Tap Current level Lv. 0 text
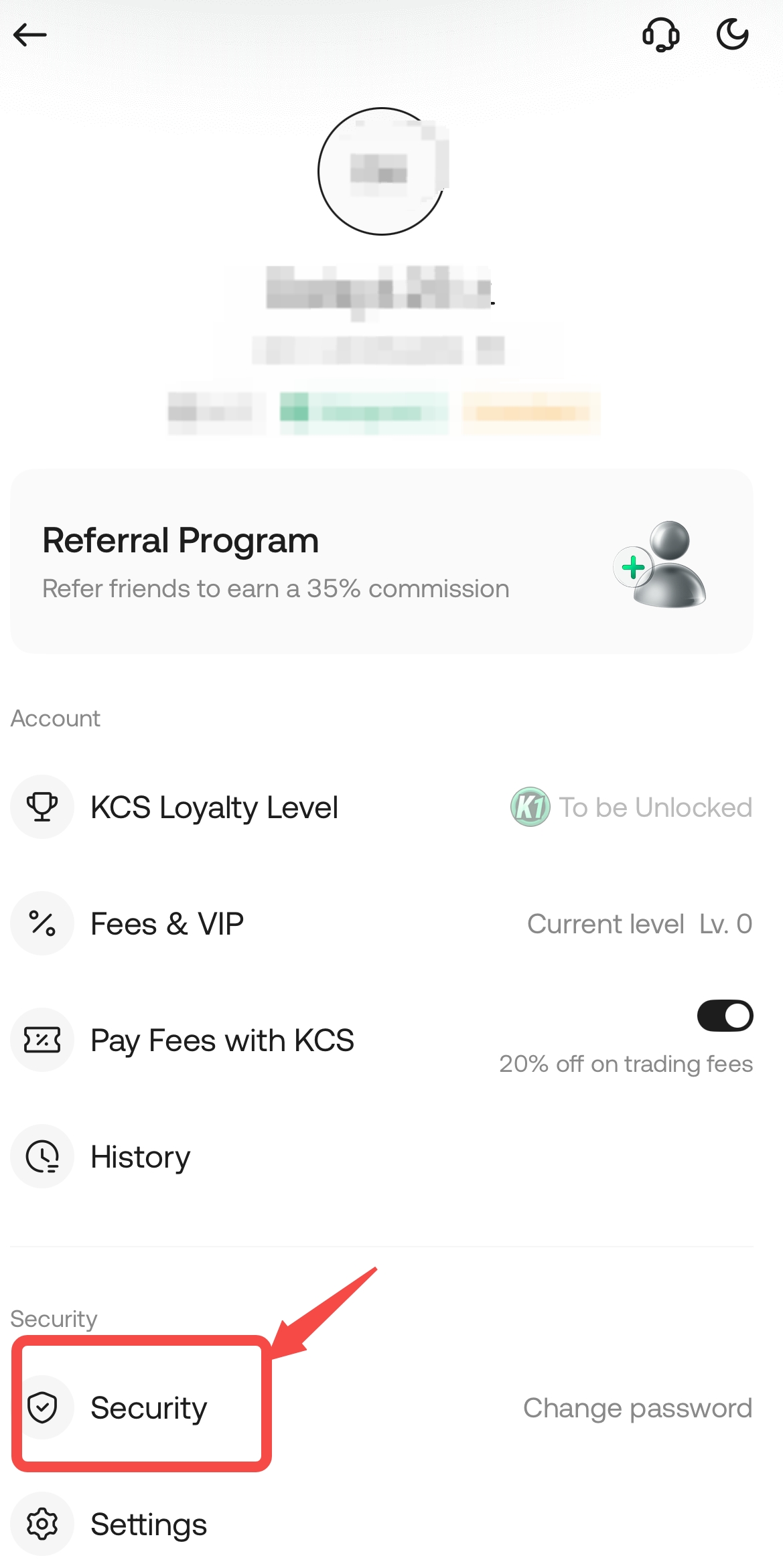The height and width of the screenshot is (1568, 783). pyautogui.click(x=639, y=924)
